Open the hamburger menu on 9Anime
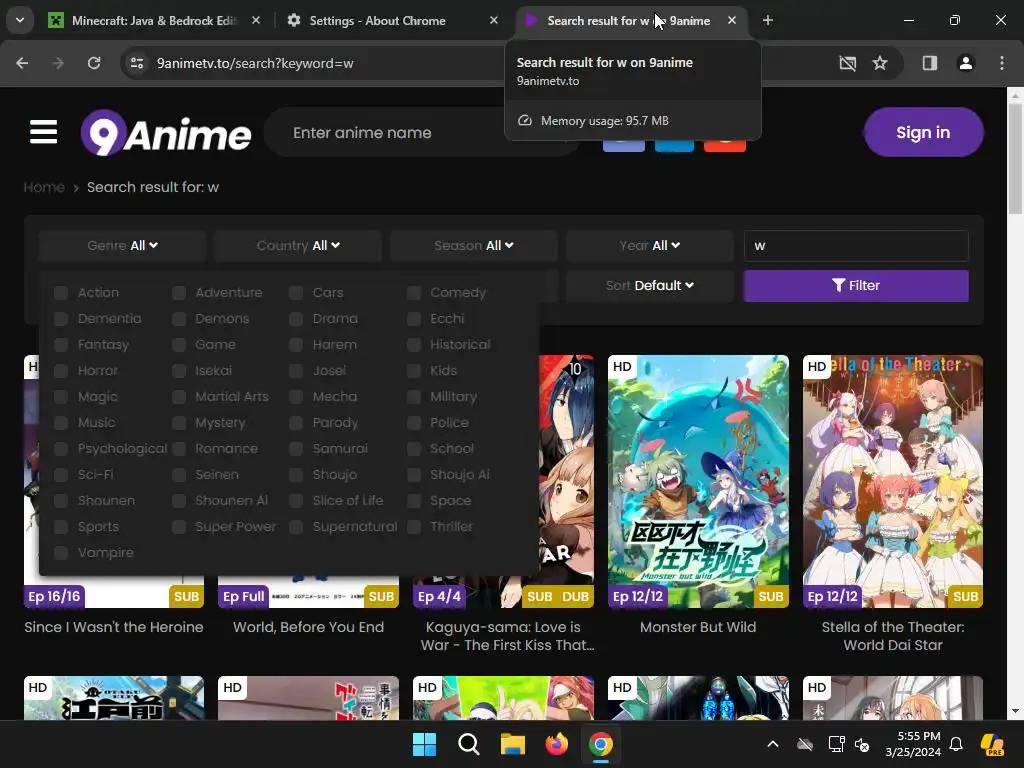 point(43,132)
